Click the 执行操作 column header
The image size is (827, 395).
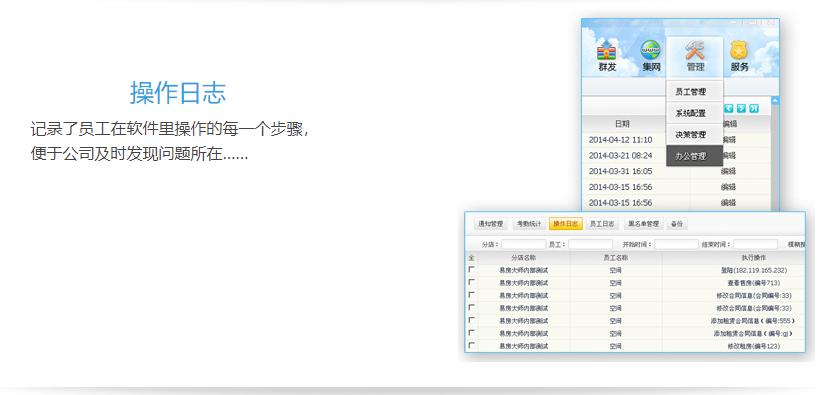click(x=754, y=258)
